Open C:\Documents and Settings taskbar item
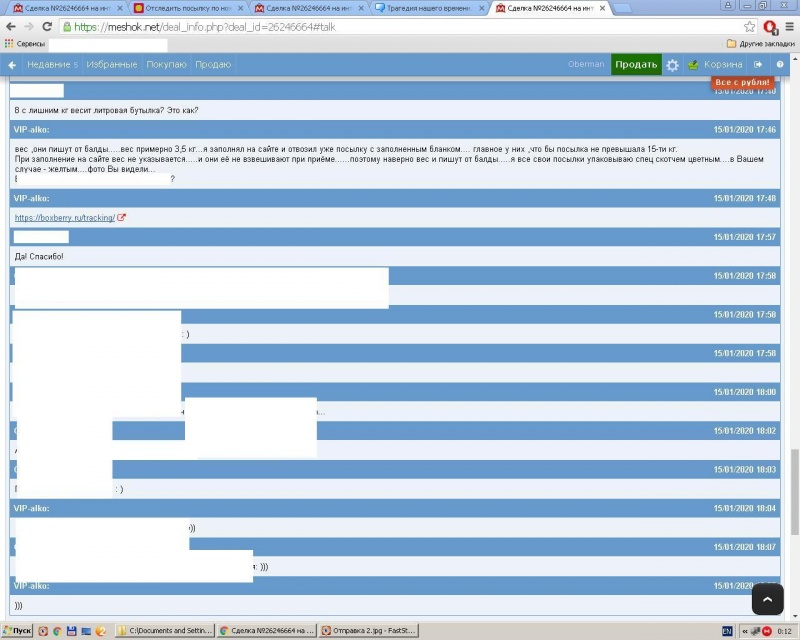This screenshot has width=800, height=640. point(166,631)
